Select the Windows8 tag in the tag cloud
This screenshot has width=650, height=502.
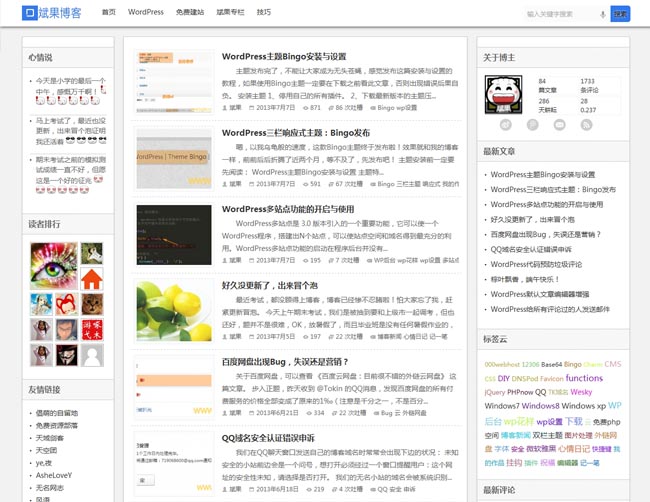541,405
